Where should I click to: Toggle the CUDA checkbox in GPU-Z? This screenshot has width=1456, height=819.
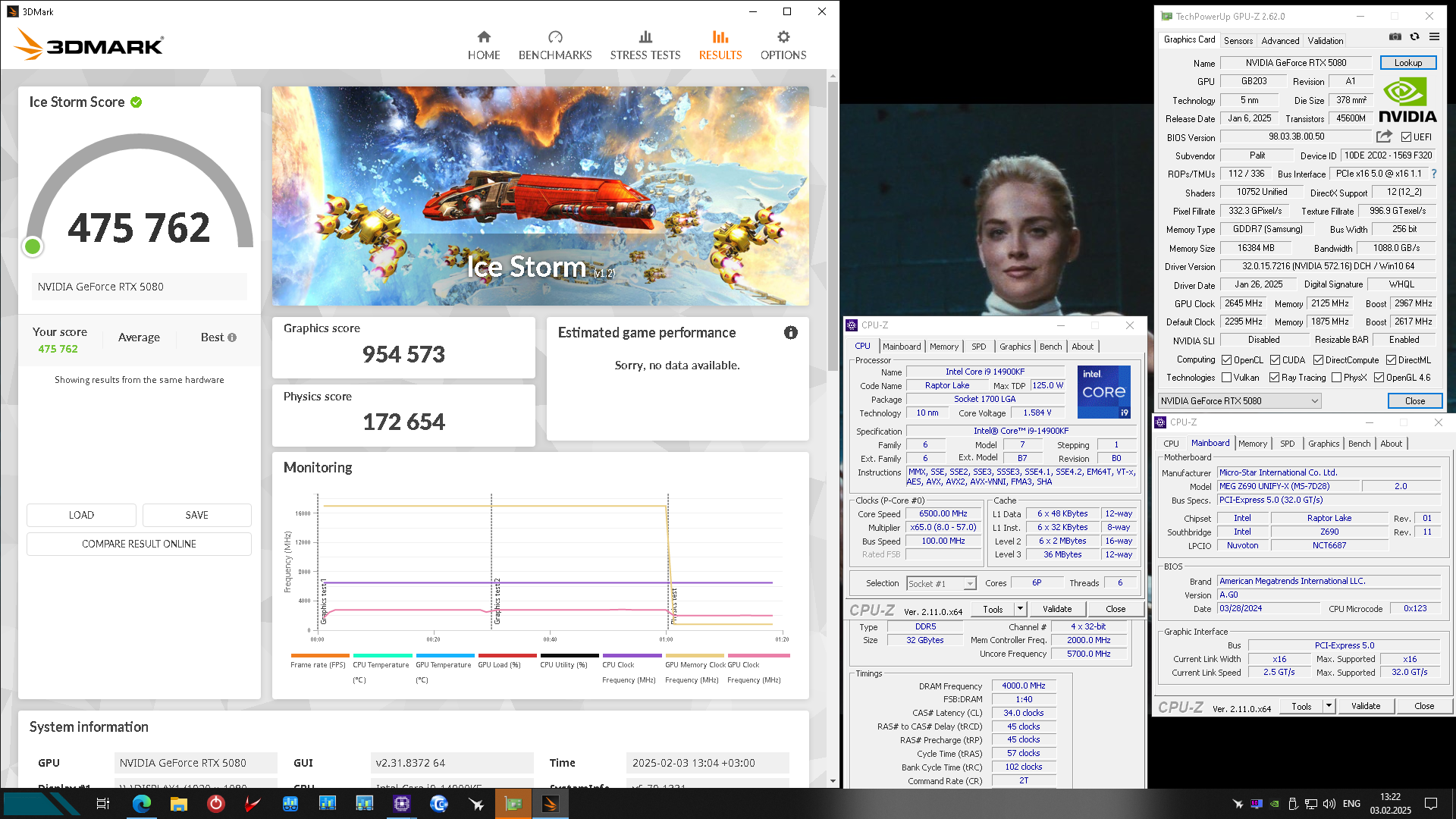1276,360
